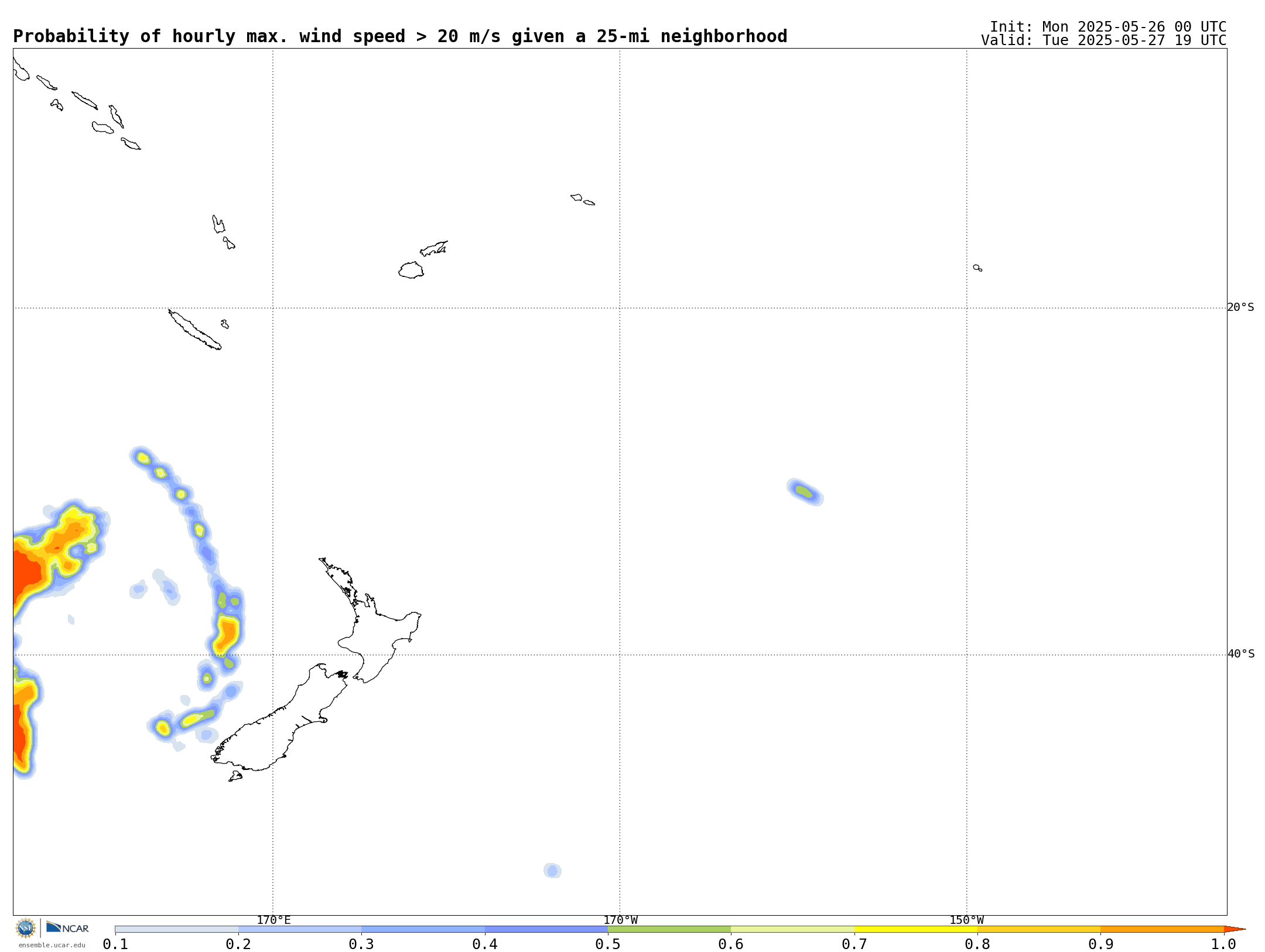Click the Tahiti island outline near 150°W
This screenshot has width=1265, height=952.
pos(977,268)
